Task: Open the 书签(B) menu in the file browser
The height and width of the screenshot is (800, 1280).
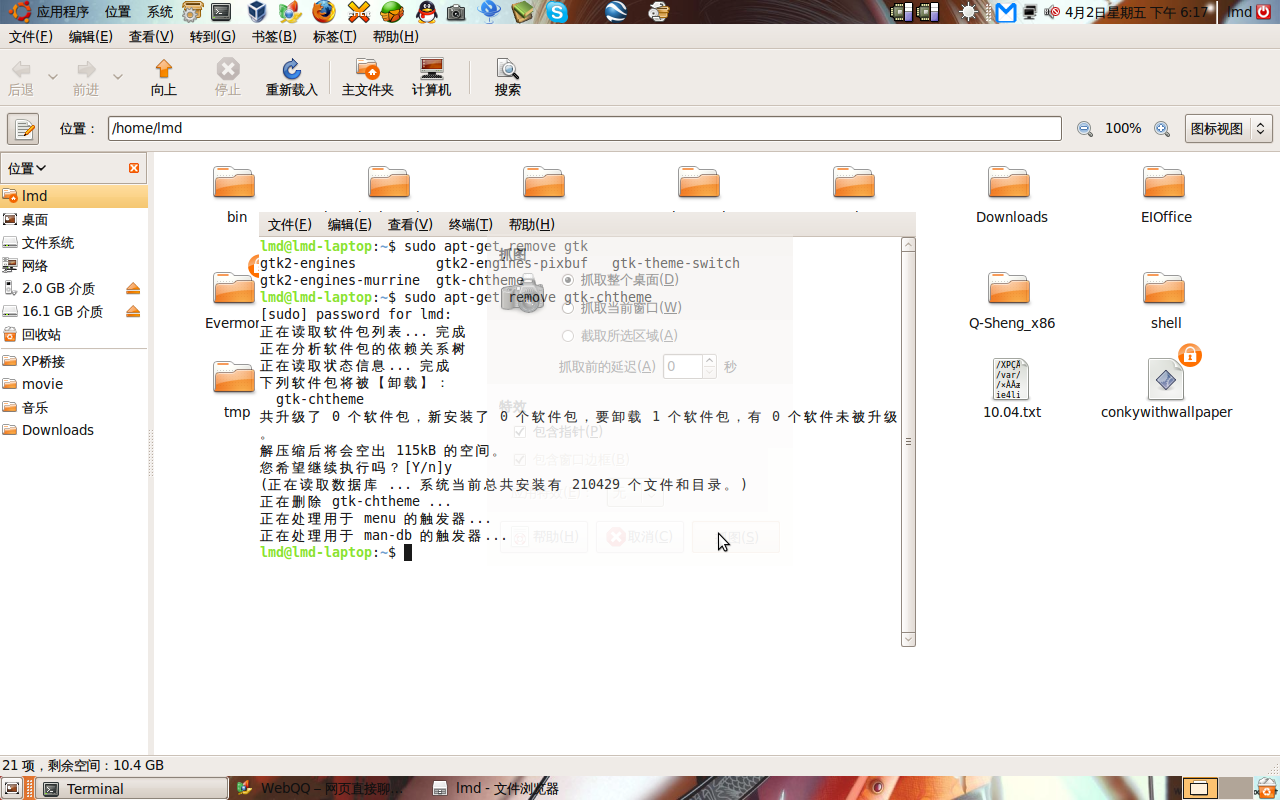Action: (274, 36)
